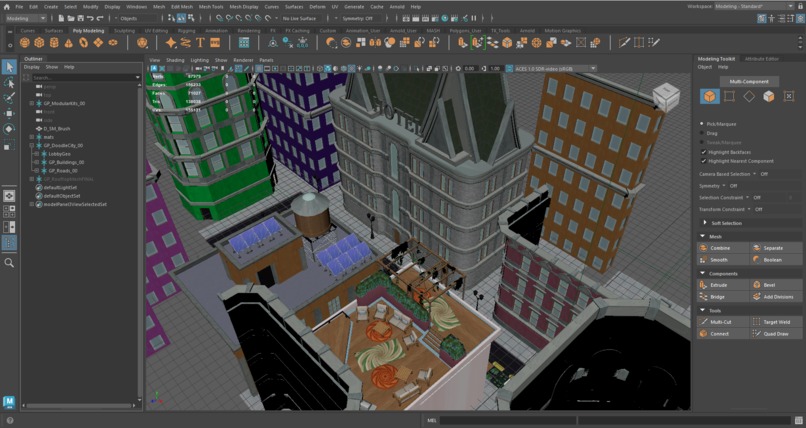The width and height of the screenshot is (806, 428).
Task: Toggle Highlight Backfaces checkbox
Action: [704, 152]
